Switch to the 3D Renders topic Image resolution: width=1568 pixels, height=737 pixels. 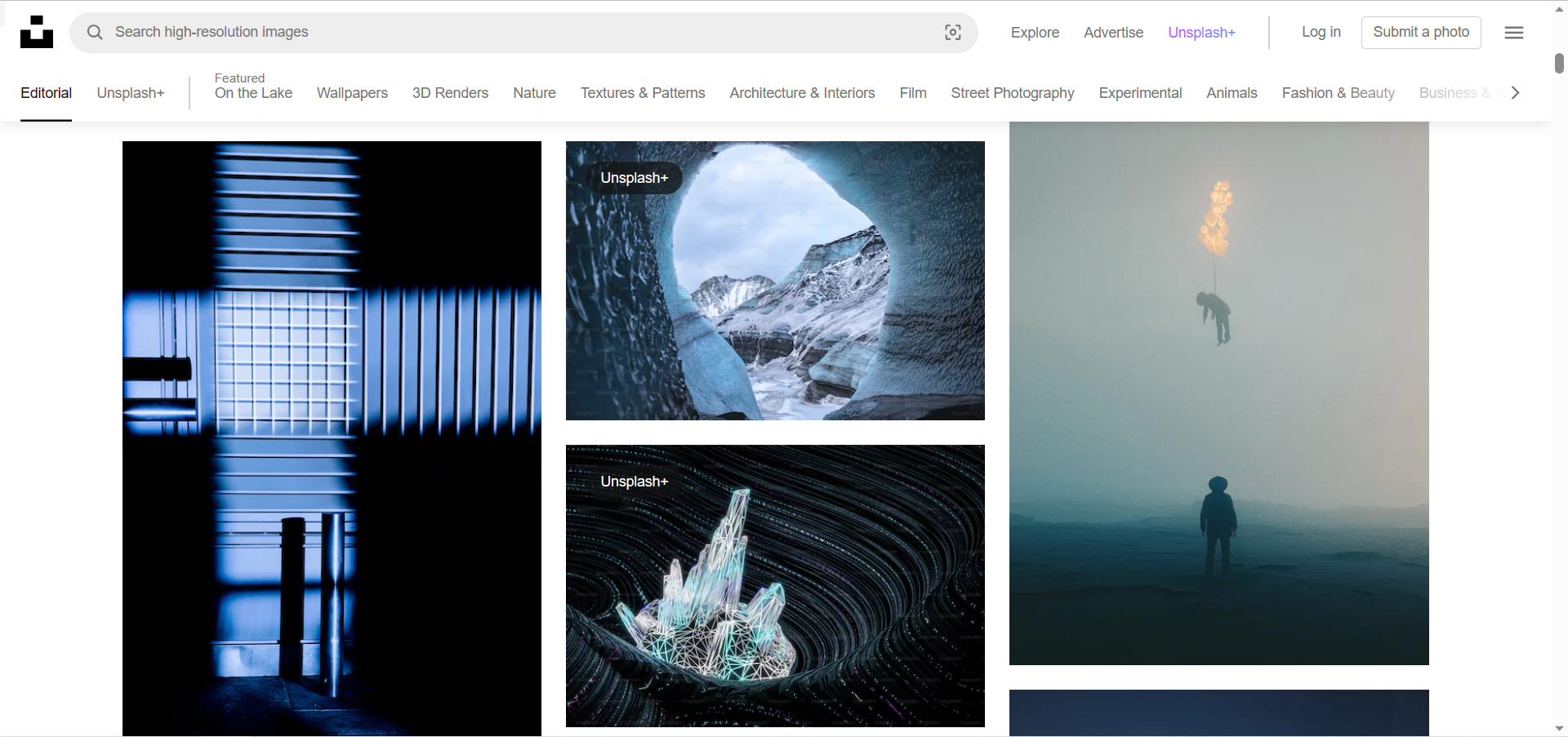450,93
